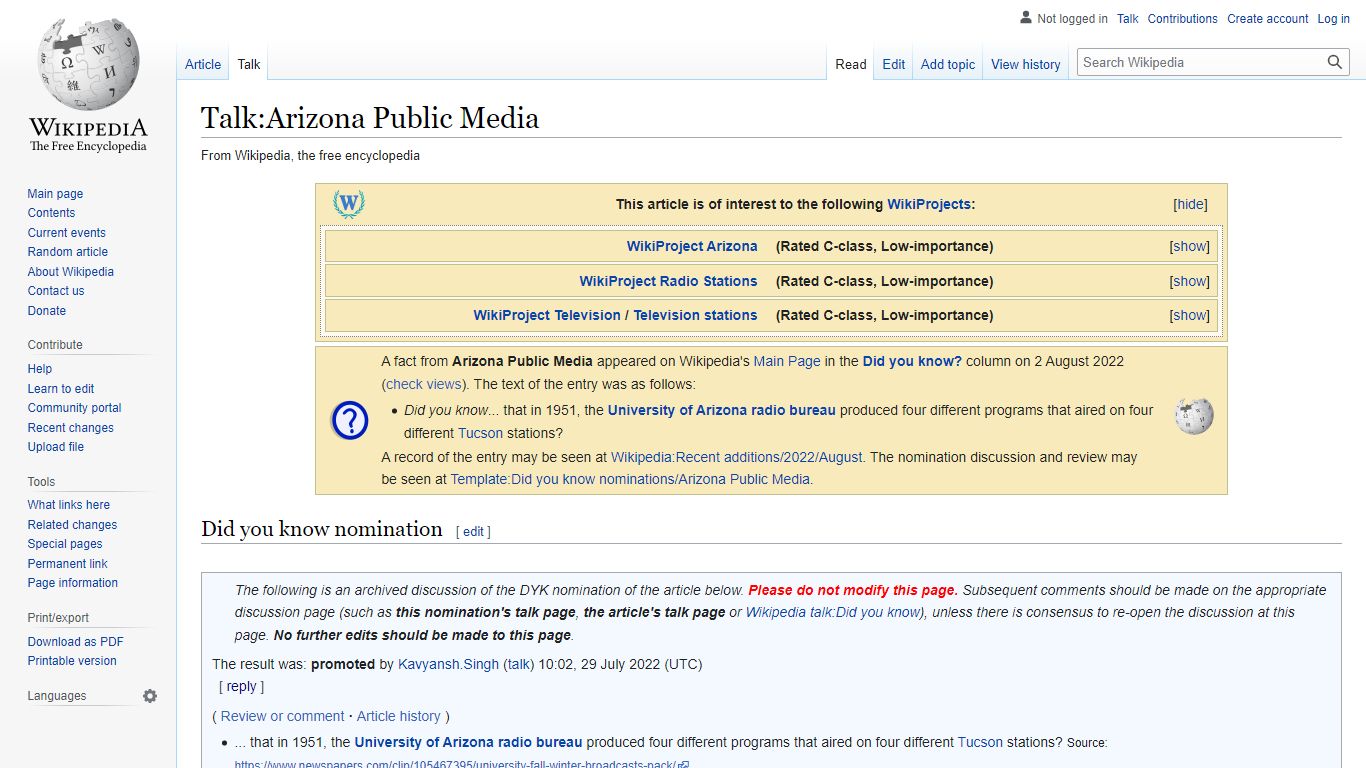Open the Main Page link in DYK box
This screenshot has height=768, width=1366.
click(787, 361)
